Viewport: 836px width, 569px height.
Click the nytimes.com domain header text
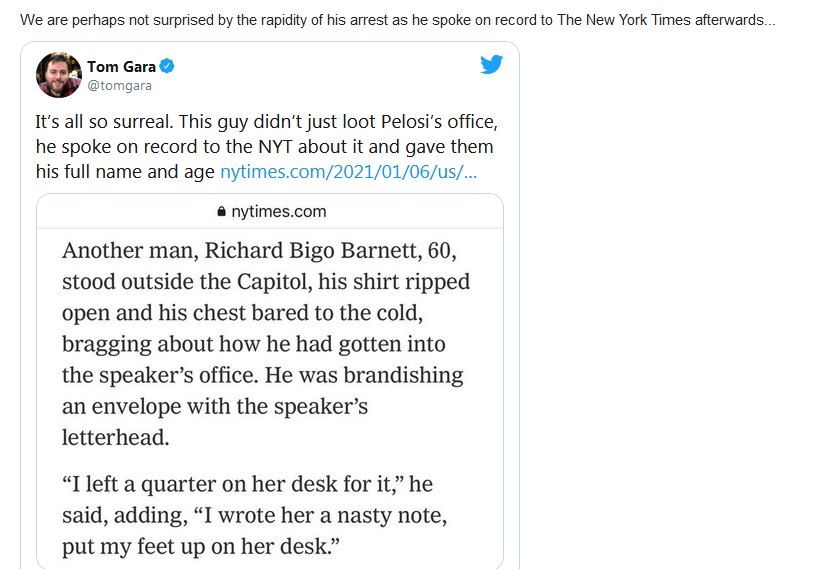[x=278, y=212]
